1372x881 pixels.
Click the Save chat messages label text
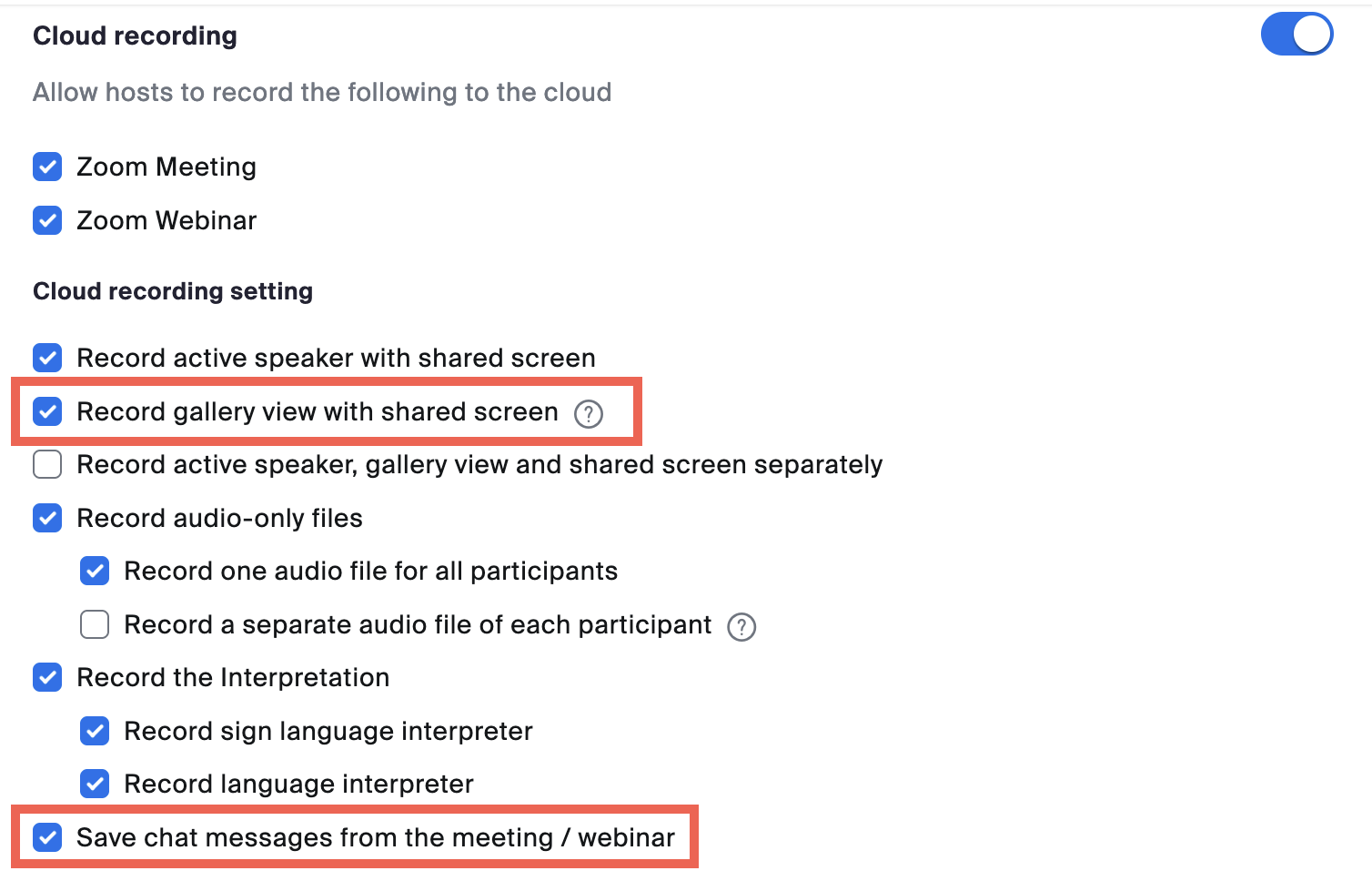(x=376, y=837)
